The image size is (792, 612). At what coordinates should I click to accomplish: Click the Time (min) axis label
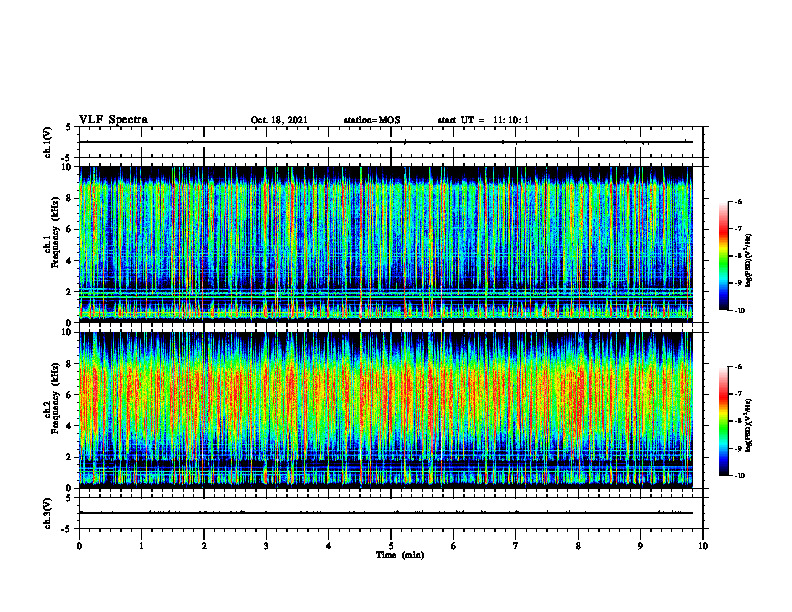(400, 555)
